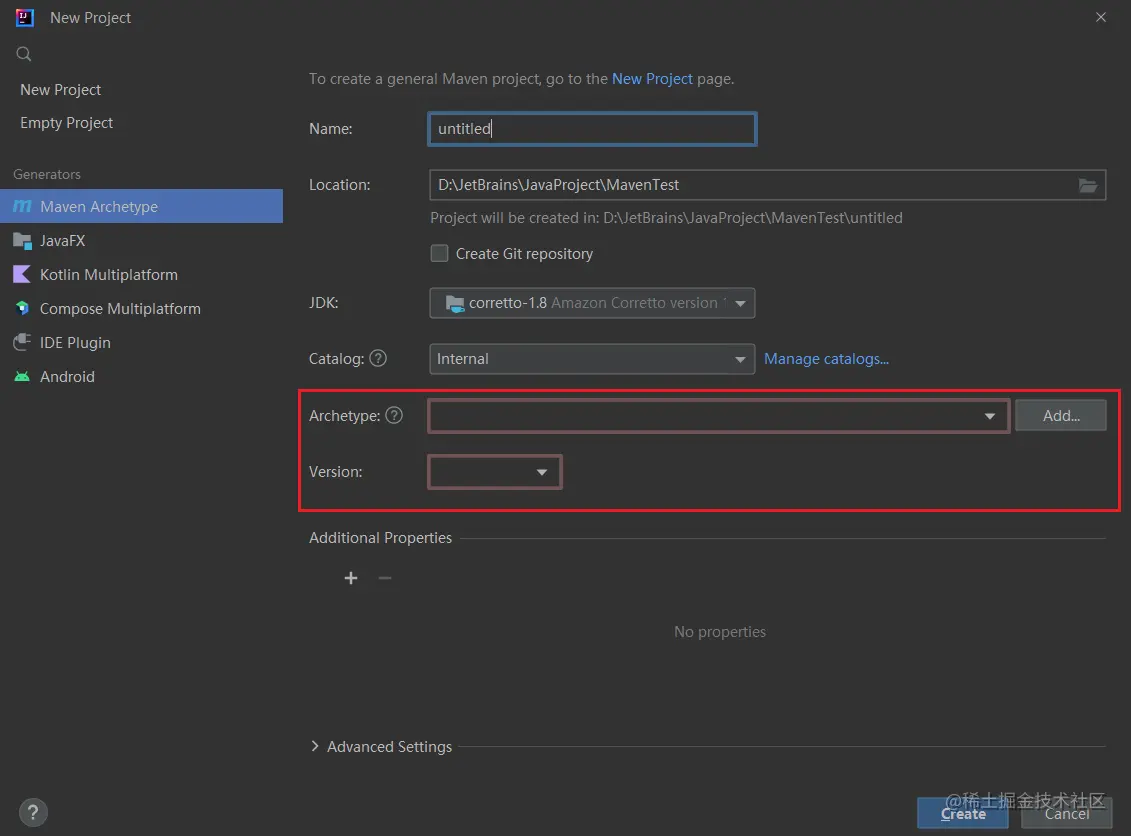This screenshot has width=1131, height=836.
Task: Click the IDE Plugin icon
Action: 22,342
